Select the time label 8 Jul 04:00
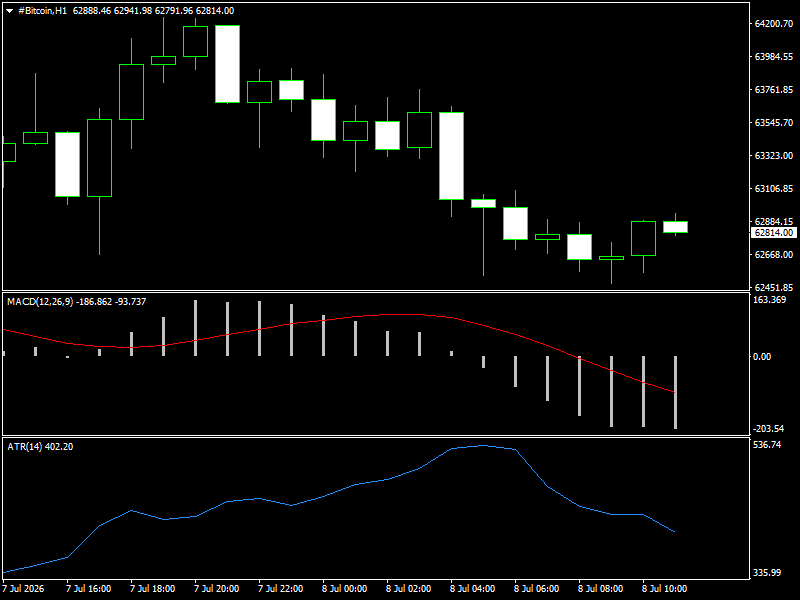The image size is (800, 600). [472, 589]
